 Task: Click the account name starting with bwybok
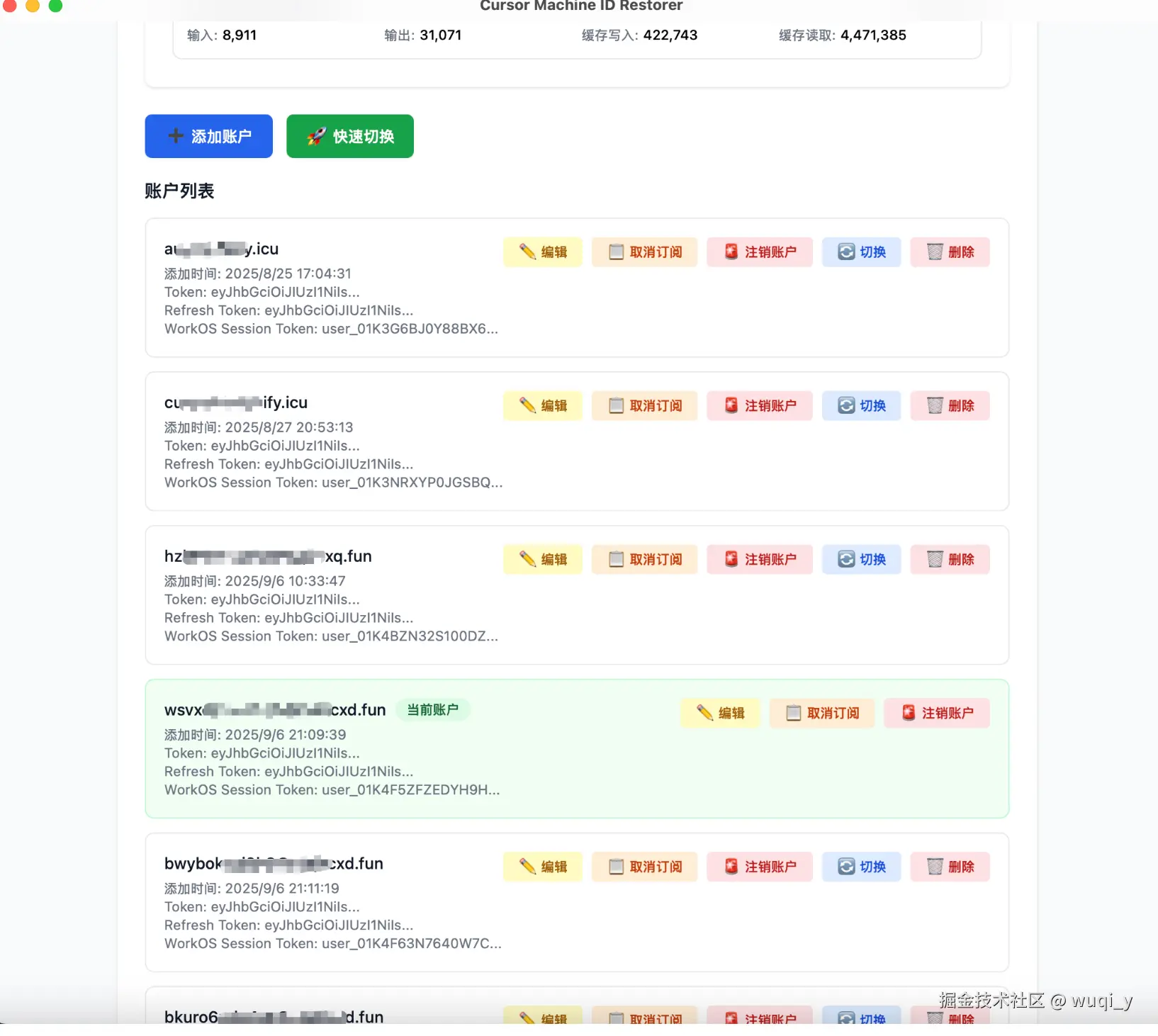tap(274, 865)
